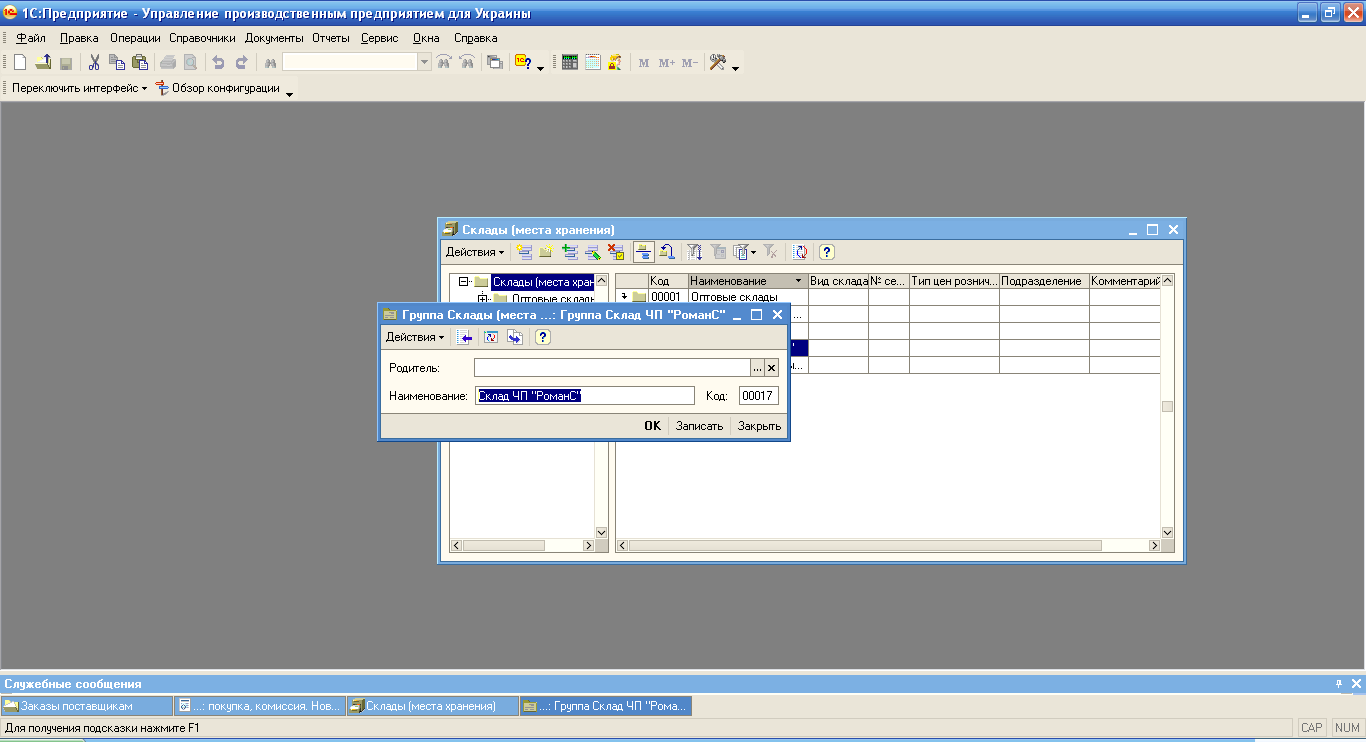Click Mark for deletion icon in Склады toolbar
This screenshot has width=1366, height=742.
click(616, 252)
